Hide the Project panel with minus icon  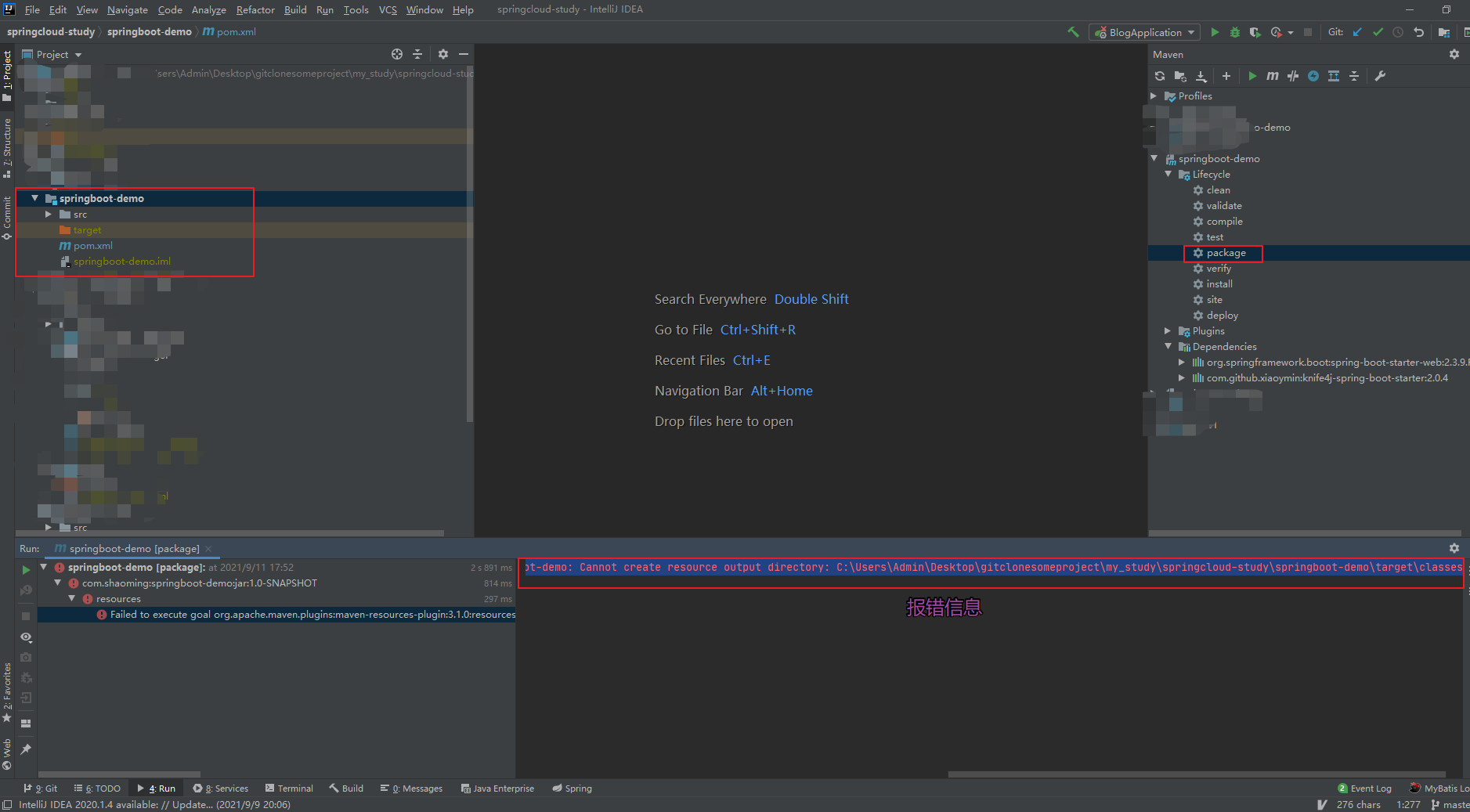pos(464,54)
